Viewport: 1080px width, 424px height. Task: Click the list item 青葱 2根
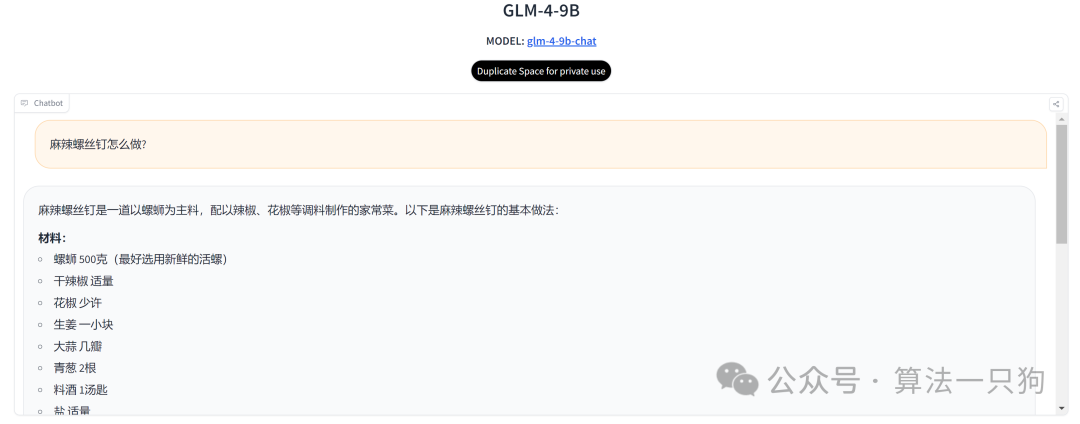click(x=75, y=368)
